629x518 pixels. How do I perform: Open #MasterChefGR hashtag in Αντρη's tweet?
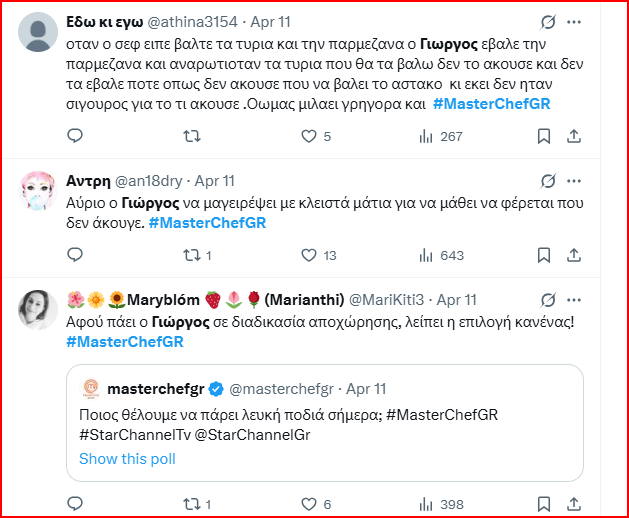click(207, 222)
